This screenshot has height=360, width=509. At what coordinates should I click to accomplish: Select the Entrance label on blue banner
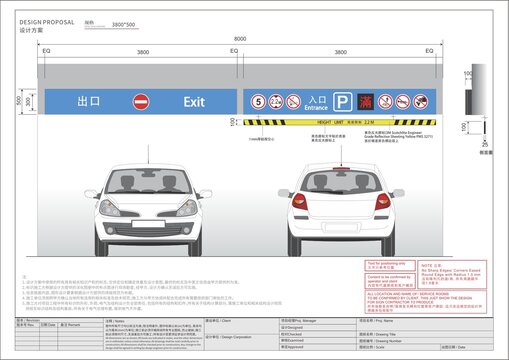316,108
